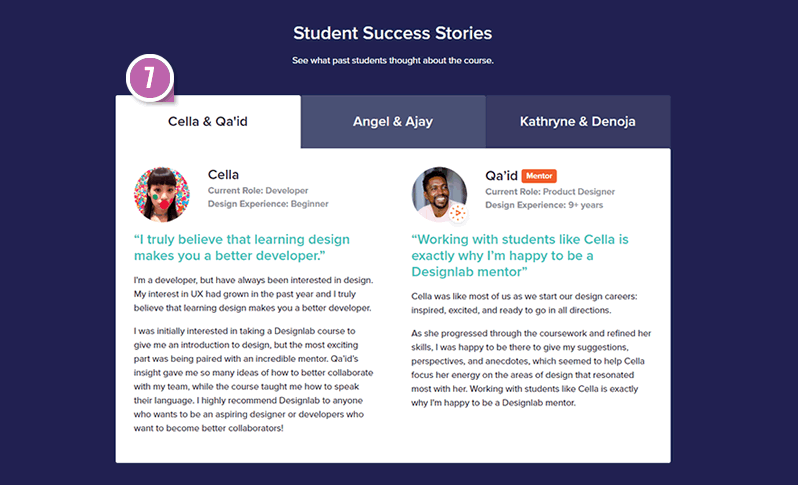Click Cella's 'Current Role: Developer' line
798x485 pixels.
(x=258, y=190)
